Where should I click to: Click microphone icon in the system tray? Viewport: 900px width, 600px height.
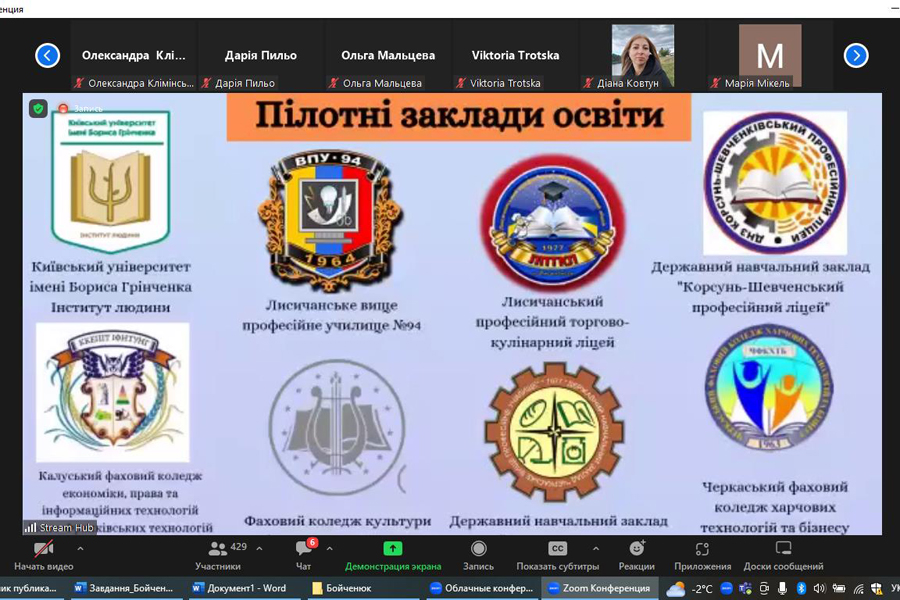click(782, 588)
